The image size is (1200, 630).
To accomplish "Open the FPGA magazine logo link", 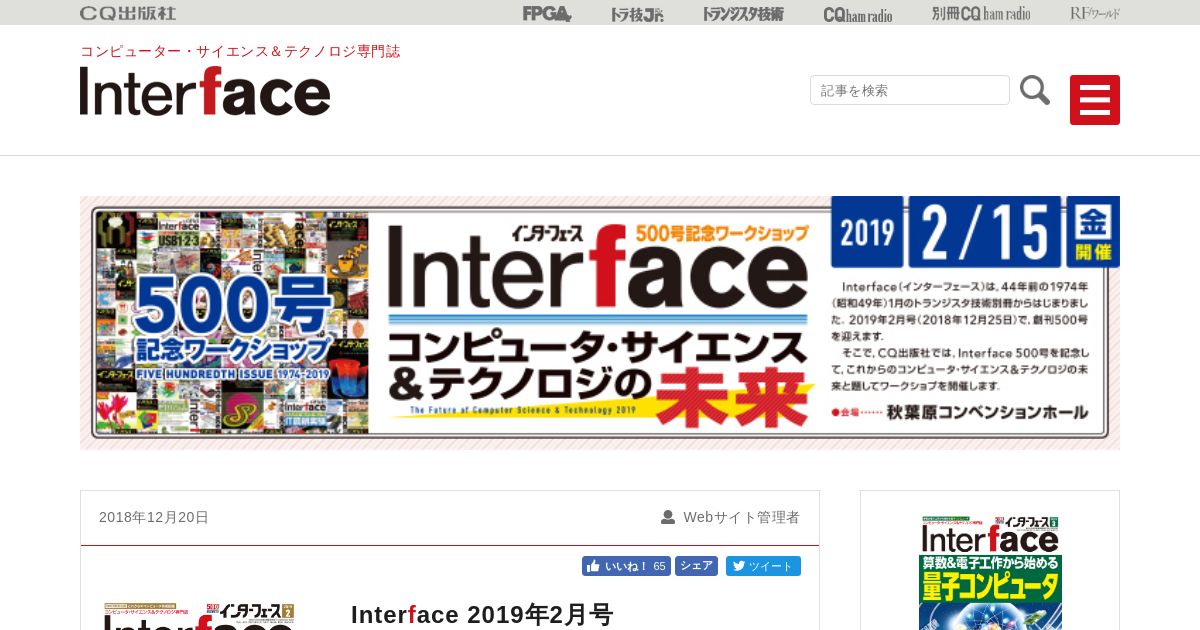I will point(547,13).
